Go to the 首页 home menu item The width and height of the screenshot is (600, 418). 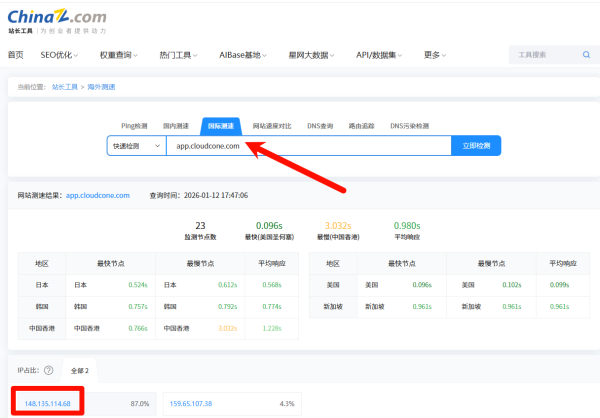click(x=16, y=55)
